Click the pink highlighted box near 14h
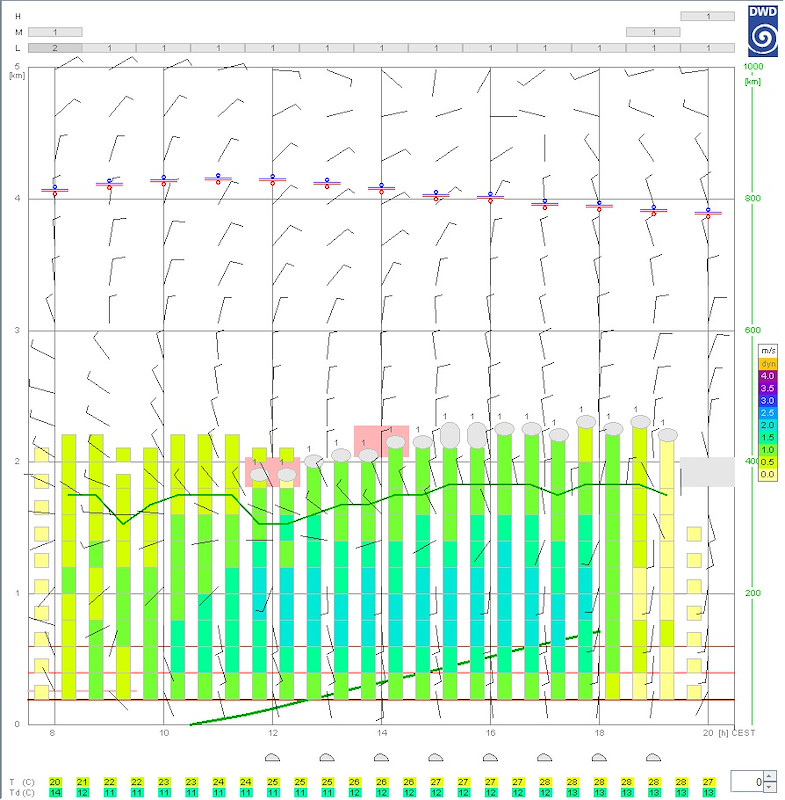Viewport: 785px width, 800px height. [382, 440]
